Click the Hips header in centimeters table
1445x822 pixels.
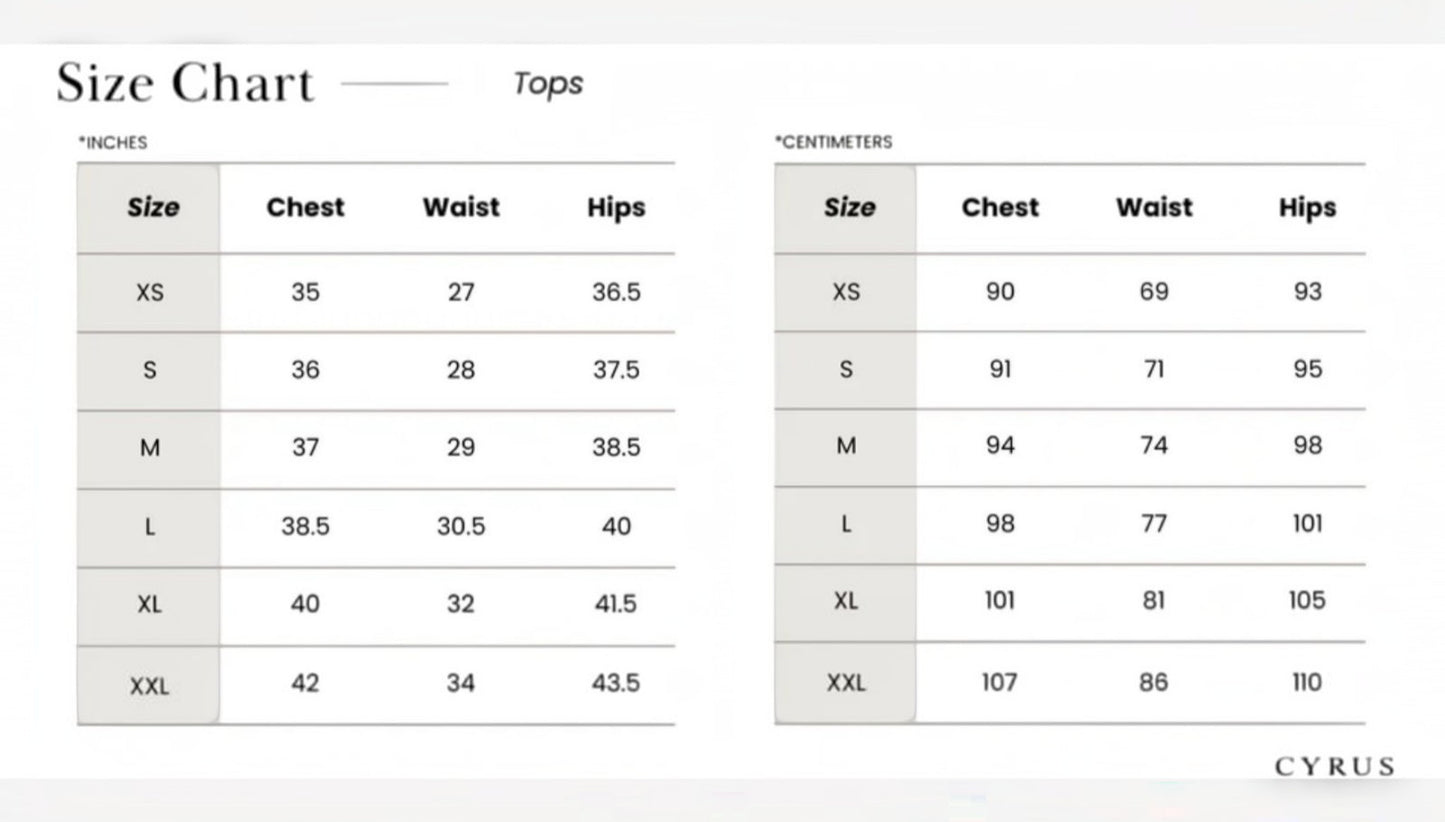pyautogui.click(x=1307, y=208)
